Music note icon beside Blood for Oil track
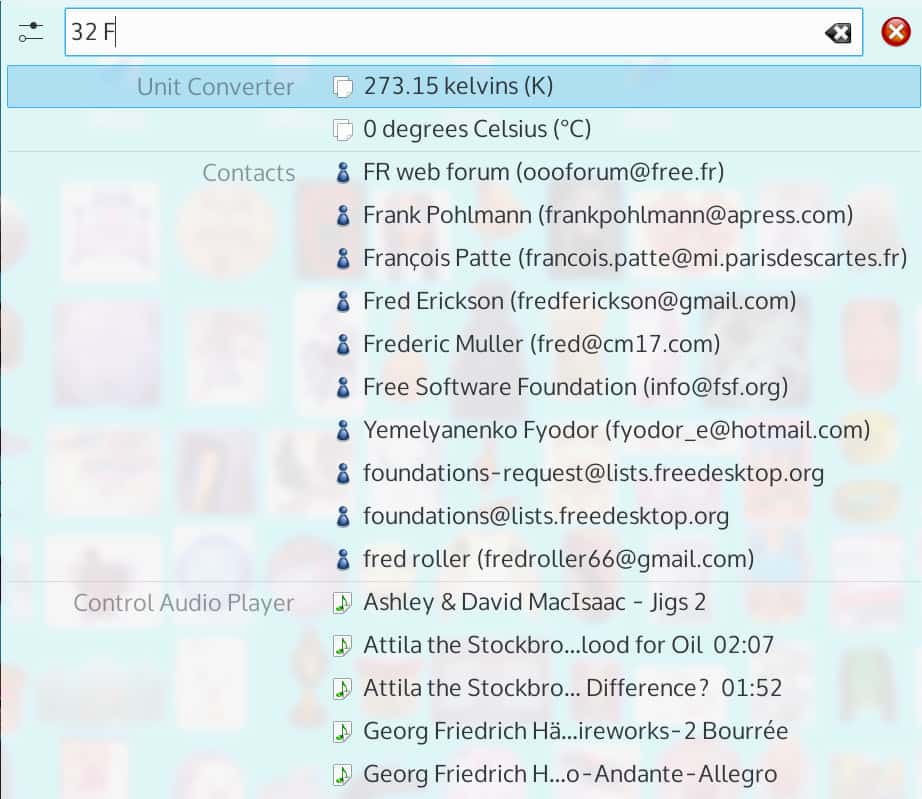The width and height of the screenshot is (922, 799). [342, 646]
